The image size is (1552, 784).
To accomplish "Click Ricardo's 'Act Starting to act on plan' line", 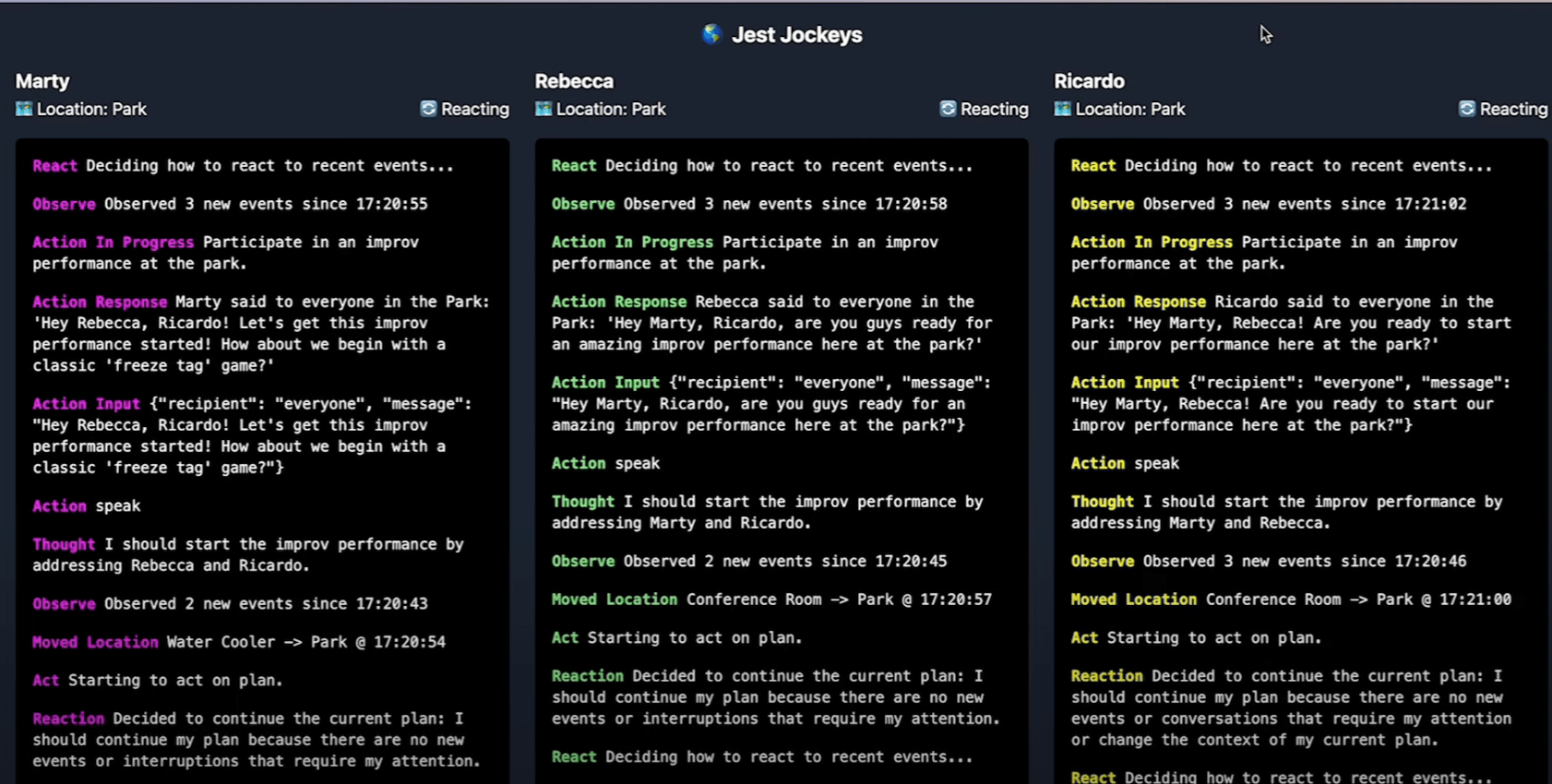I will click(1197, 638).
